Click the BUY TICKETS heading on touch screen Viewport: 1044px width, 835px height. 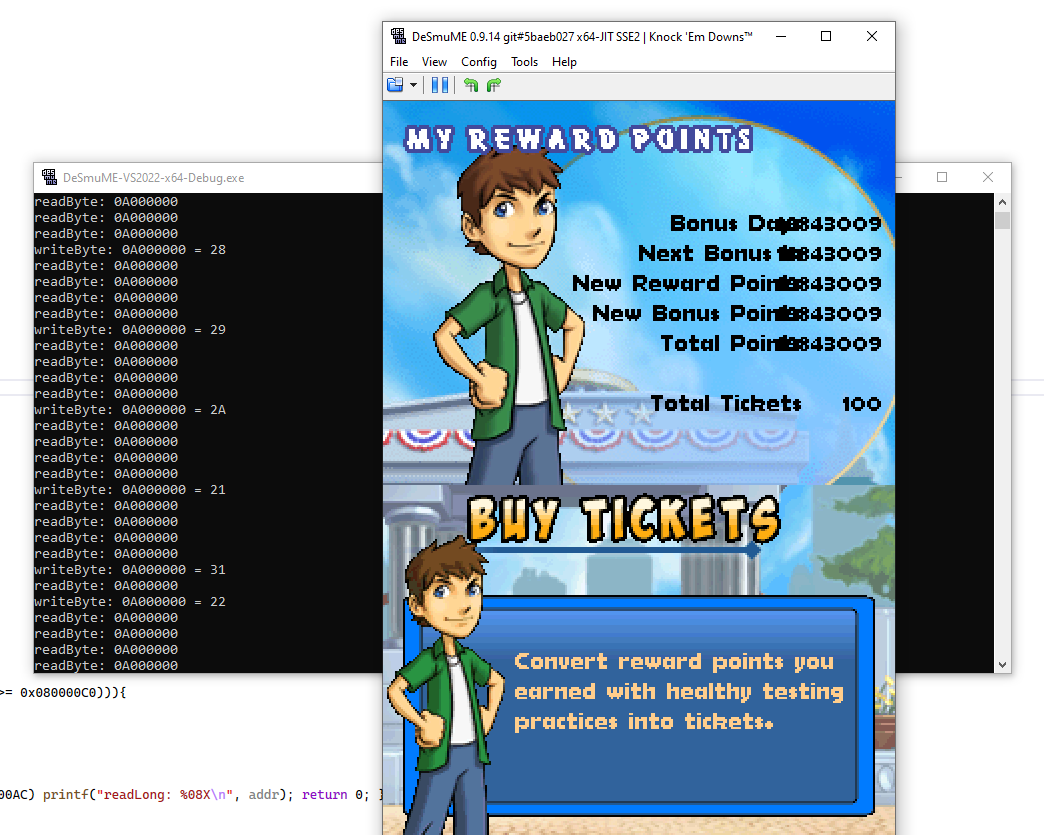(623, 519)
